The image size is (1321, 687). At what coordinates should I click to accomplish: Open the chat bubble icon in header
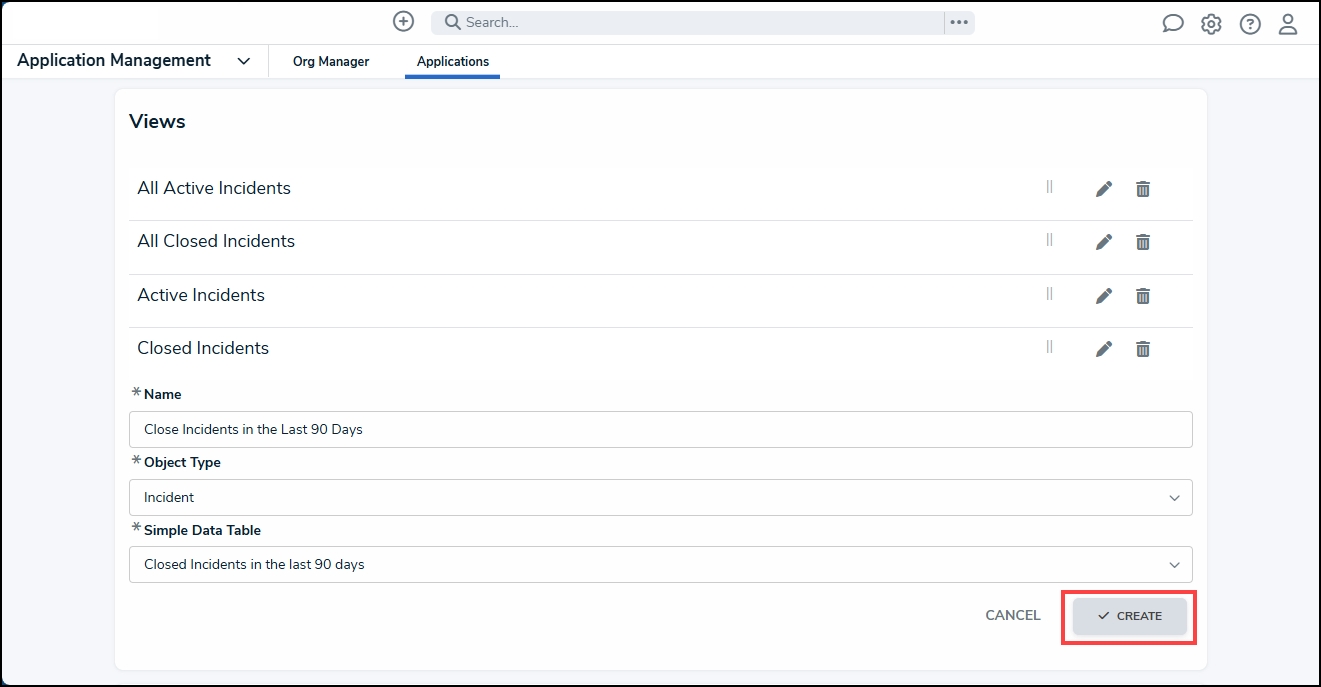tap(1173, 24)
